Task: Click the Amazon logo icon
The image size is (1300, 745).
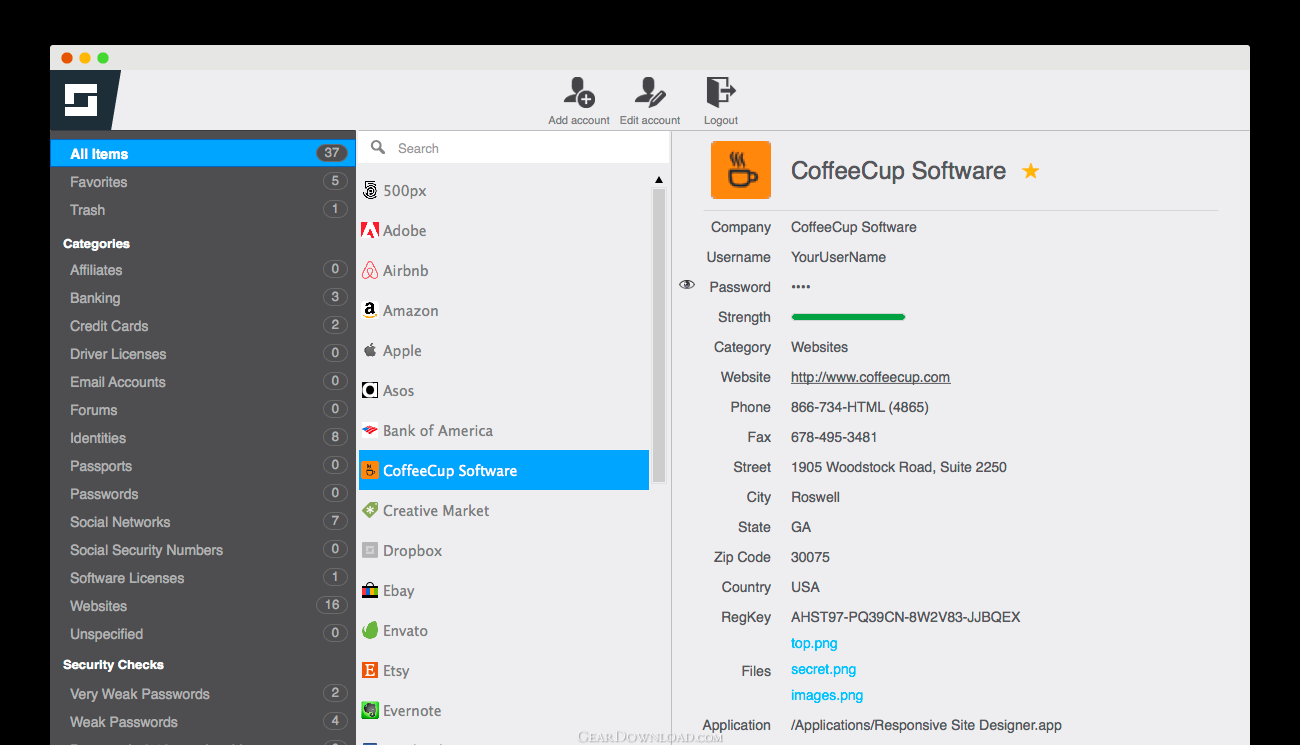Action: (370, 310)
